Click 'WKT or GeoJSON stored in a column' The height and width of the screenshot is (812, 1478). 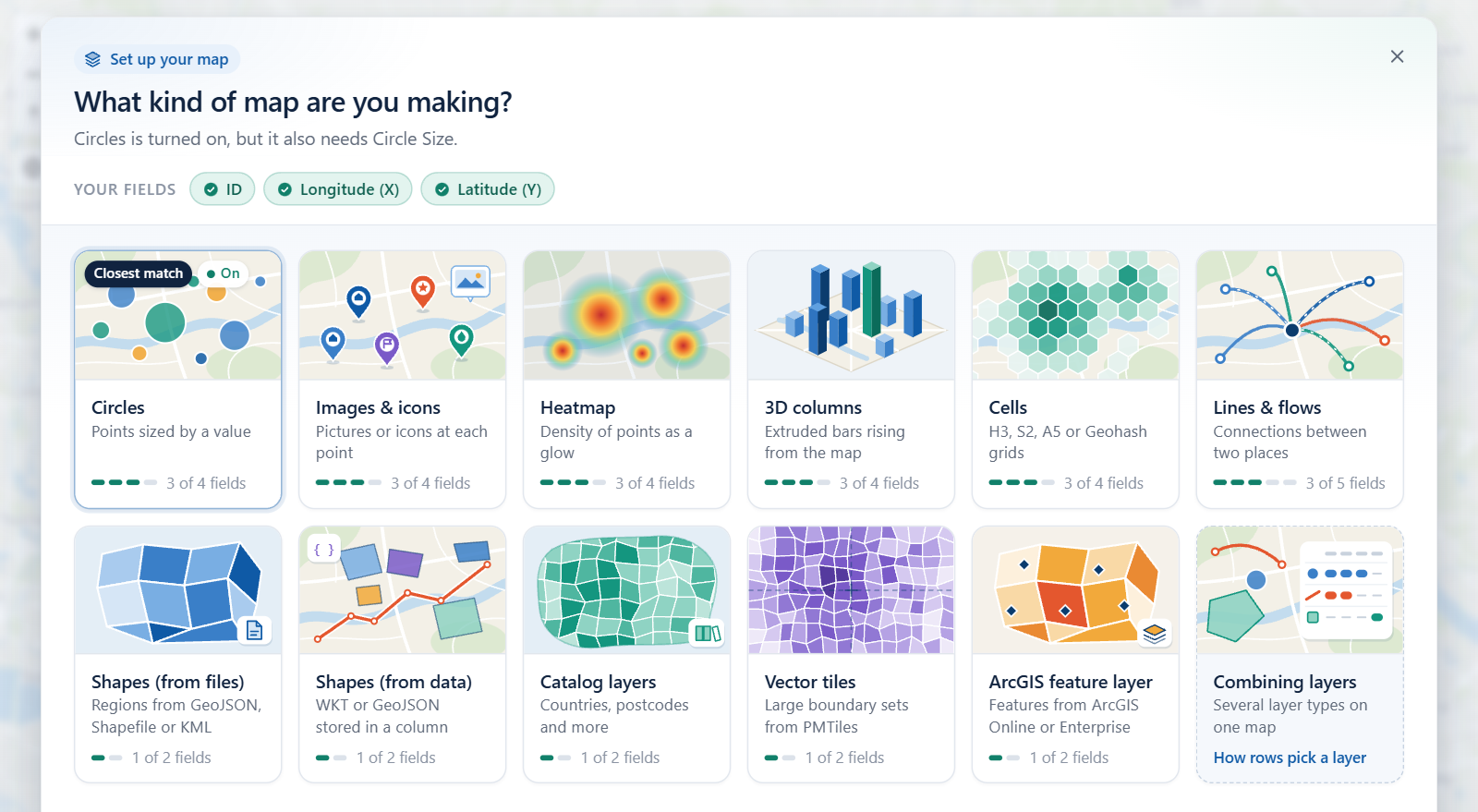click(382, 716)
